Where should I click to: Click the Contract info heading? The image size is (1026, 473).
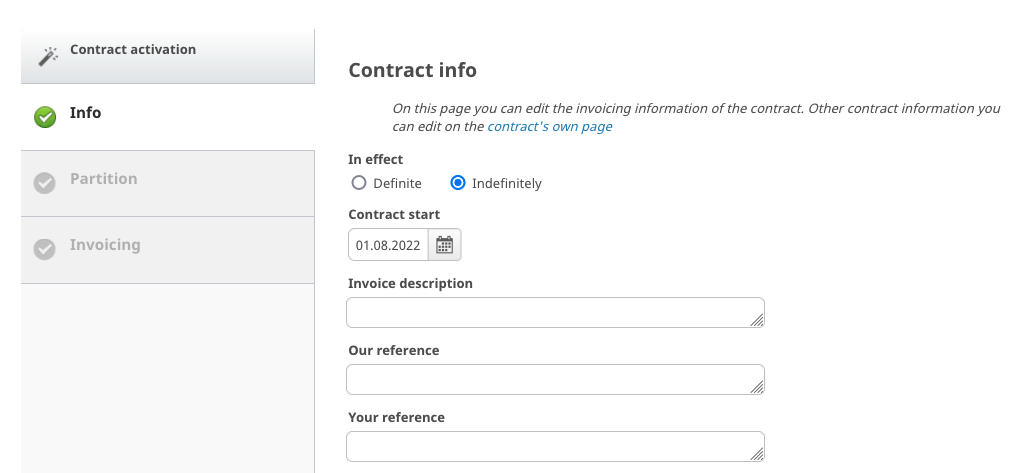[412, 70]
